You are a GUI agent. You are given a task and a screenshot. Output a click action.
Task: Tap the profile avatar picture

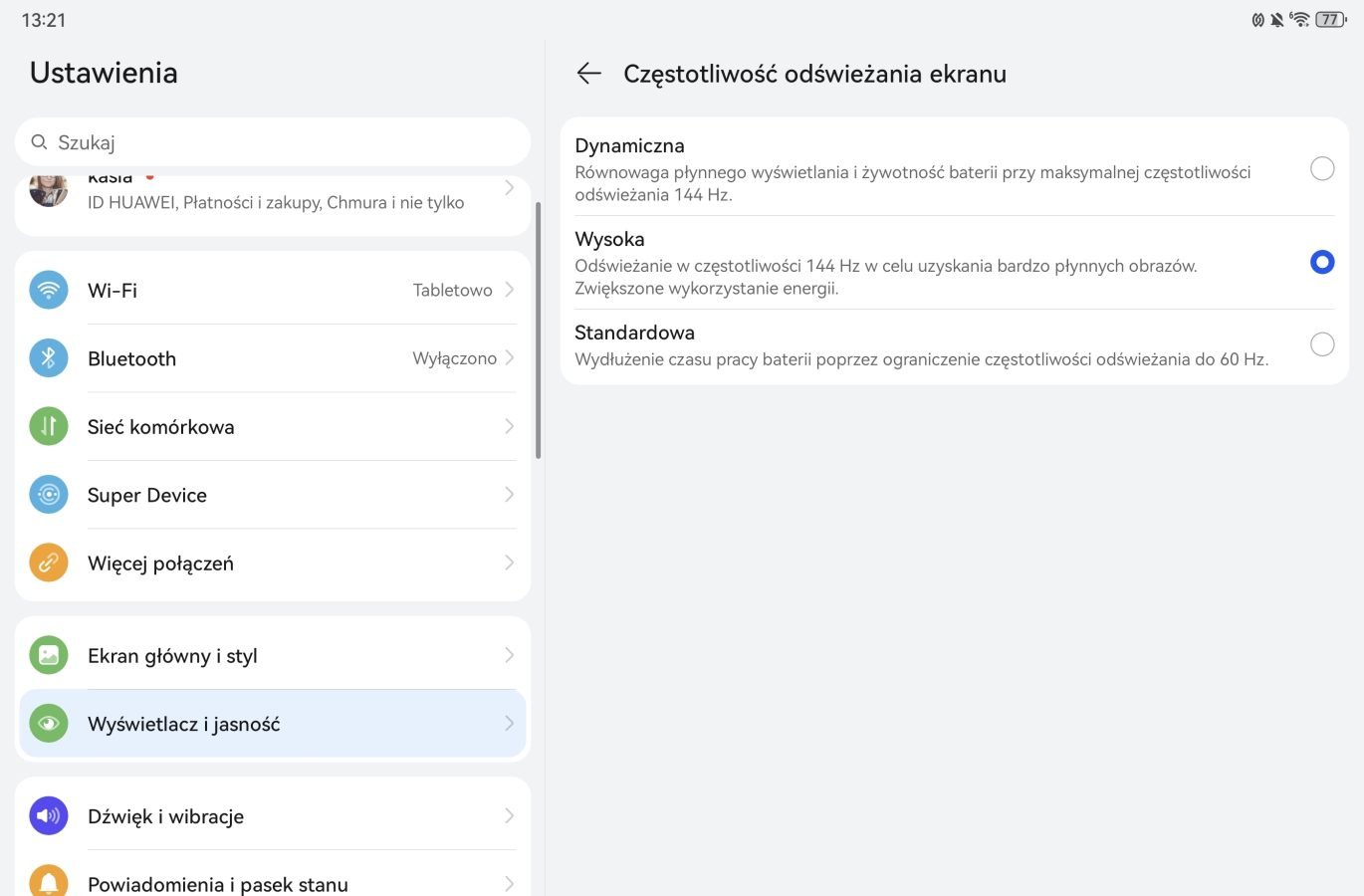[49, 189]
